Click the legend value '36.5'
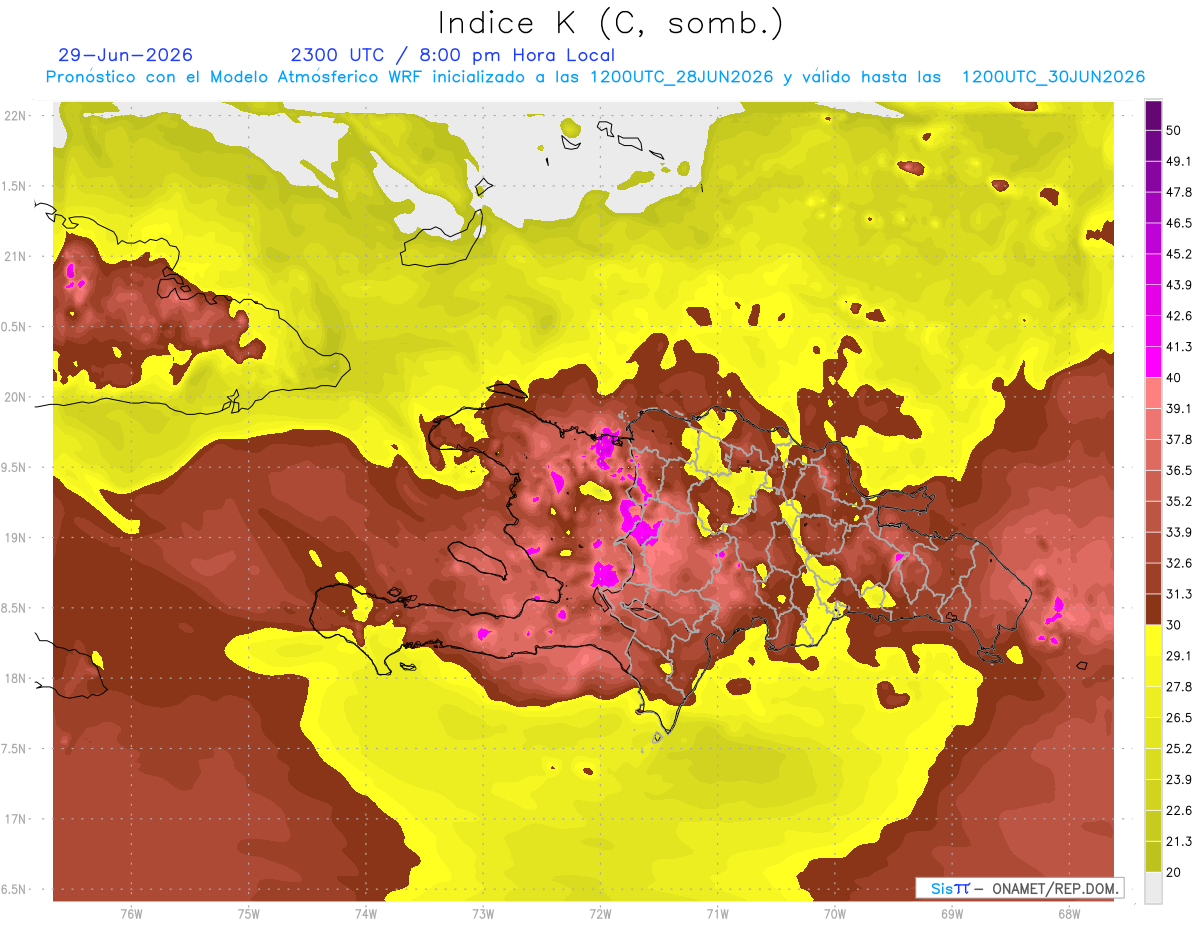This screenshot has width=1200, height=927. [1179, 470]
